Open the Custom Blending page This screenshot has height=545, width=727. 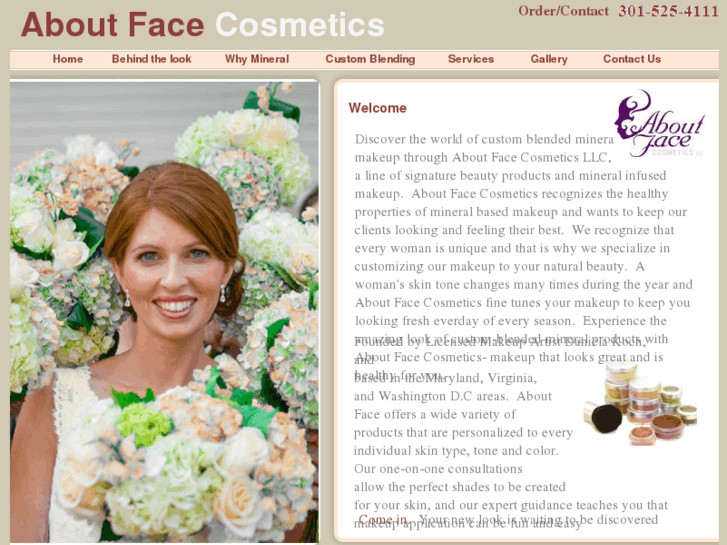pyautogui.click(x=370, y=59)
